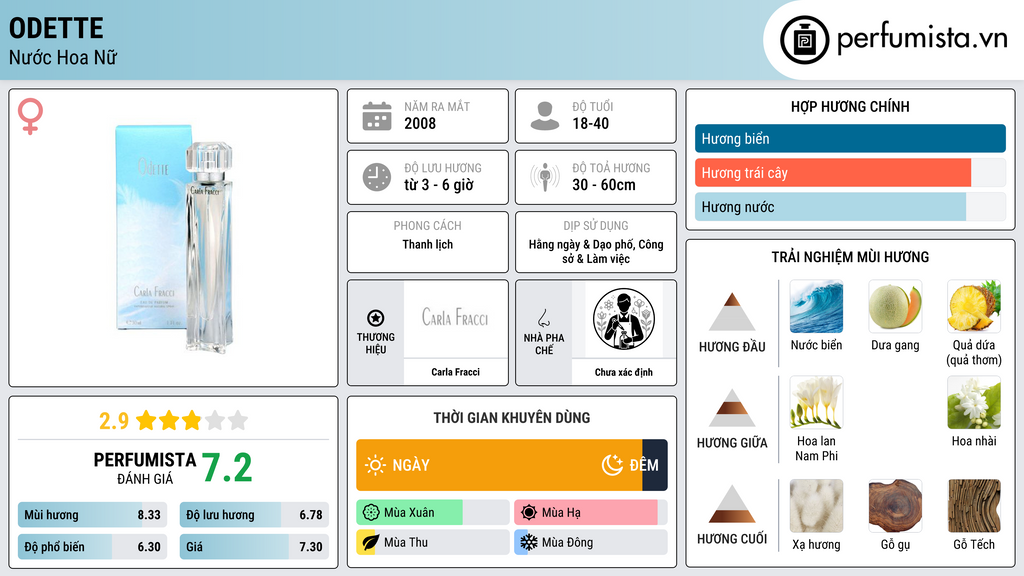Viewport: 1024px width, 576px height.
Task: Click the star badge icon above Thương hiệu
Action: tap(376, 318)
